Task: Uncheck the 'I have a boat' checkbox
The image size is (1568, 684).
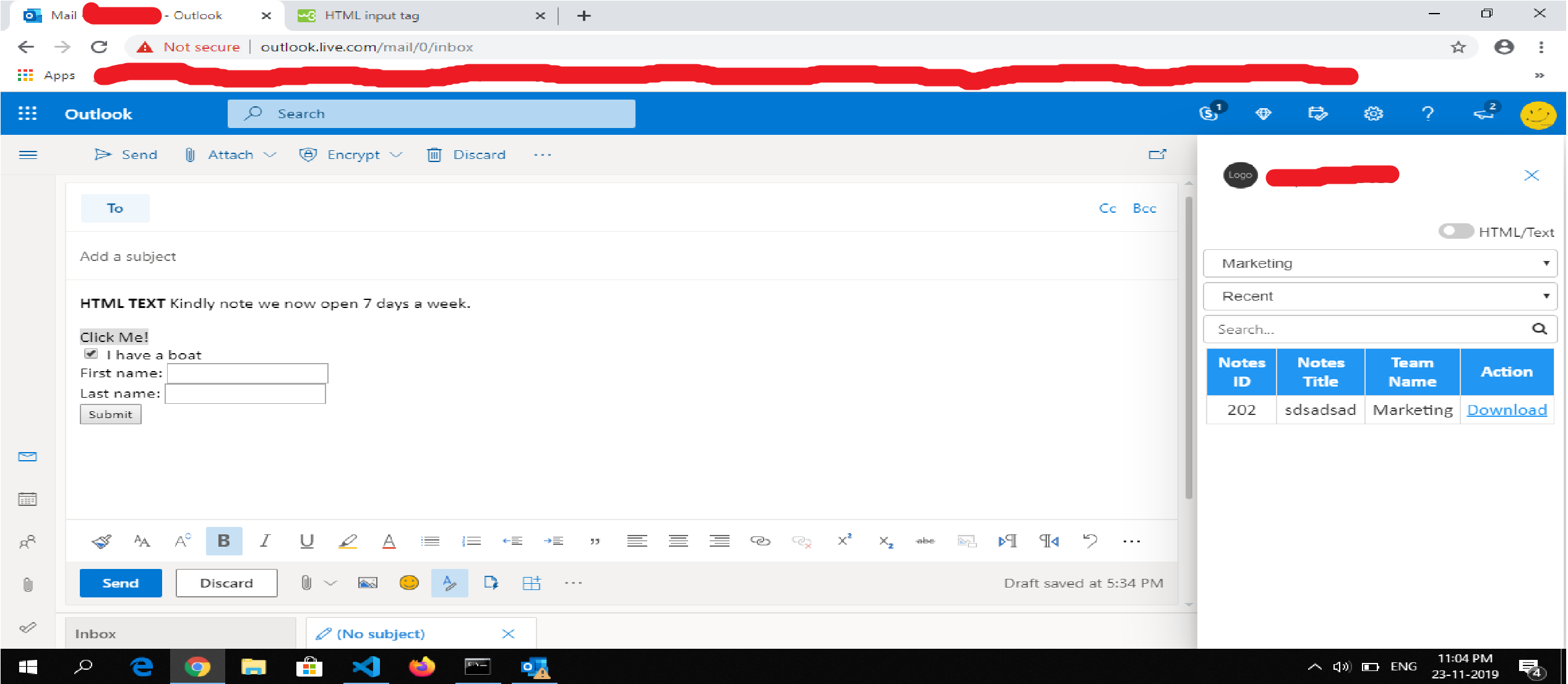Action: click(91, 353)
